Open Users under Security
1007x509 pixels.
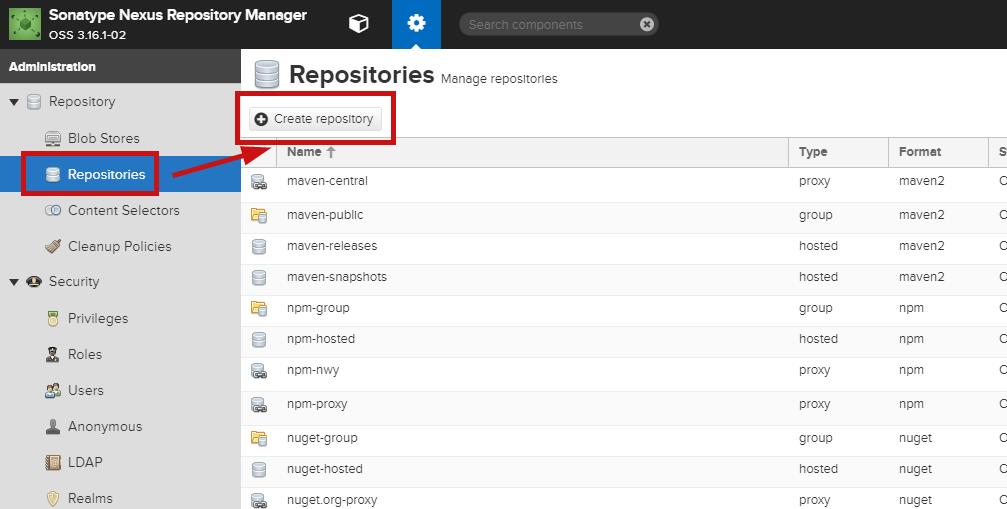(x=85, y=390)
